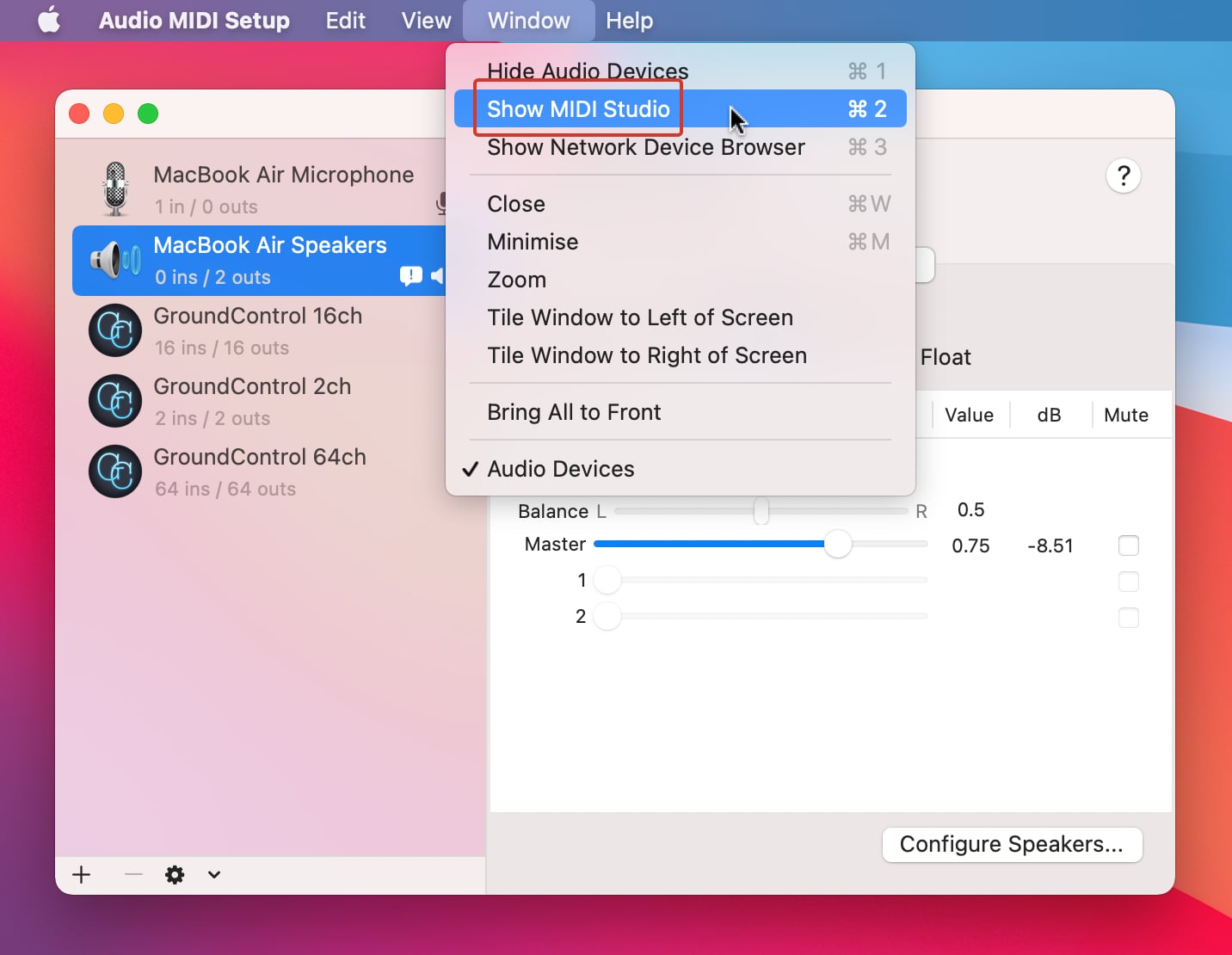Click the output speaker badge on MacBook Air Speakers

point(437,276)
